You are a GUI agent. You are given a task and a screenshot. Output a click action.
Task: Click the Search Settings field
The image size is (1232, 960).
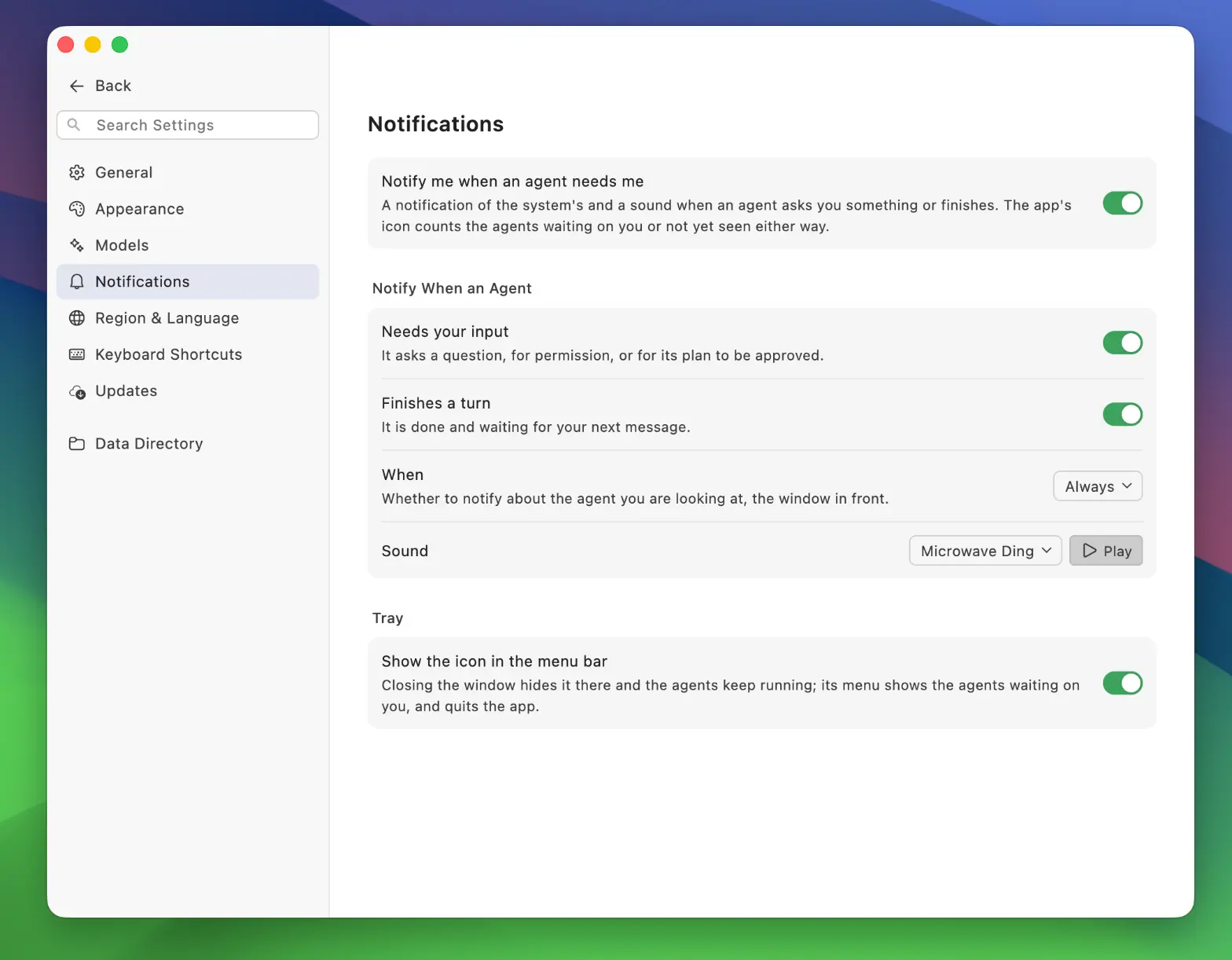[188, 125]
